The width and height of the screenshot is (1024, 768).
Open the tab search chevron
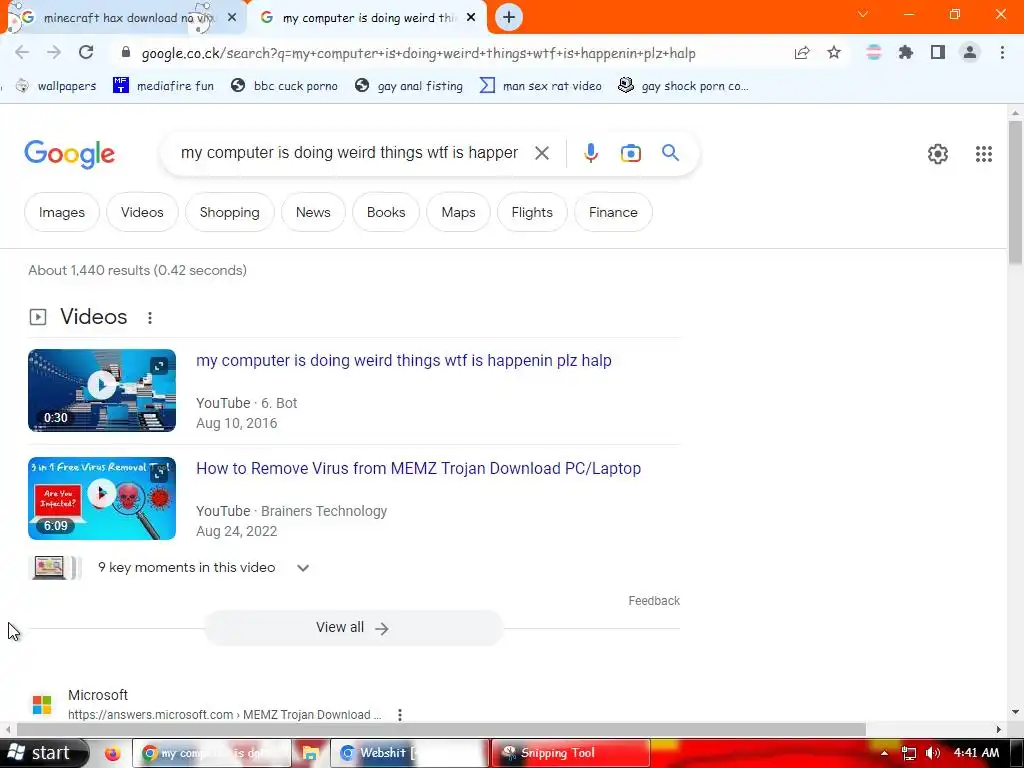point(863,14)
